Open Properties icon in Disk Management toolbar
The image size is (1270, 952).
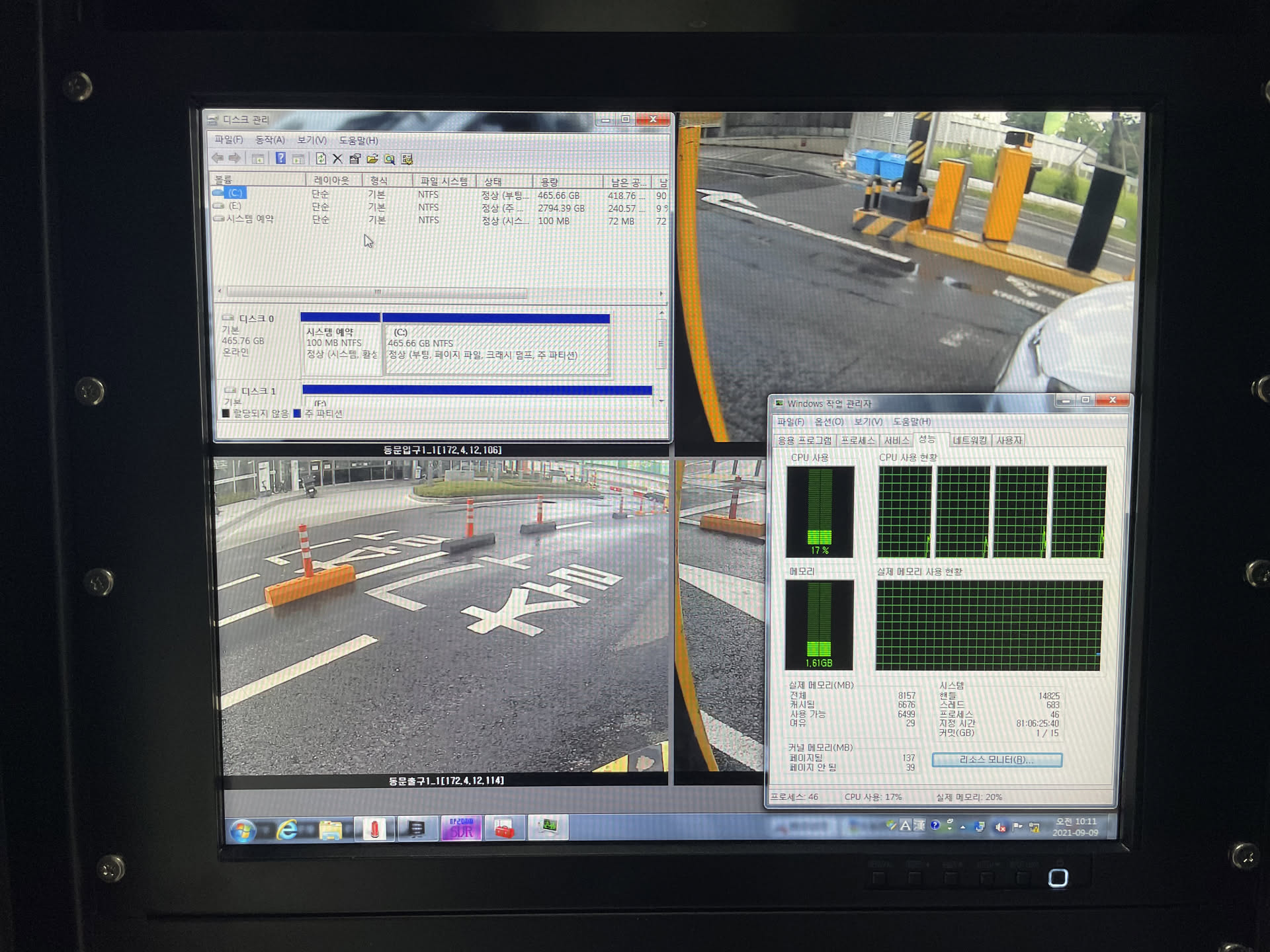click(x=355, y=159)
